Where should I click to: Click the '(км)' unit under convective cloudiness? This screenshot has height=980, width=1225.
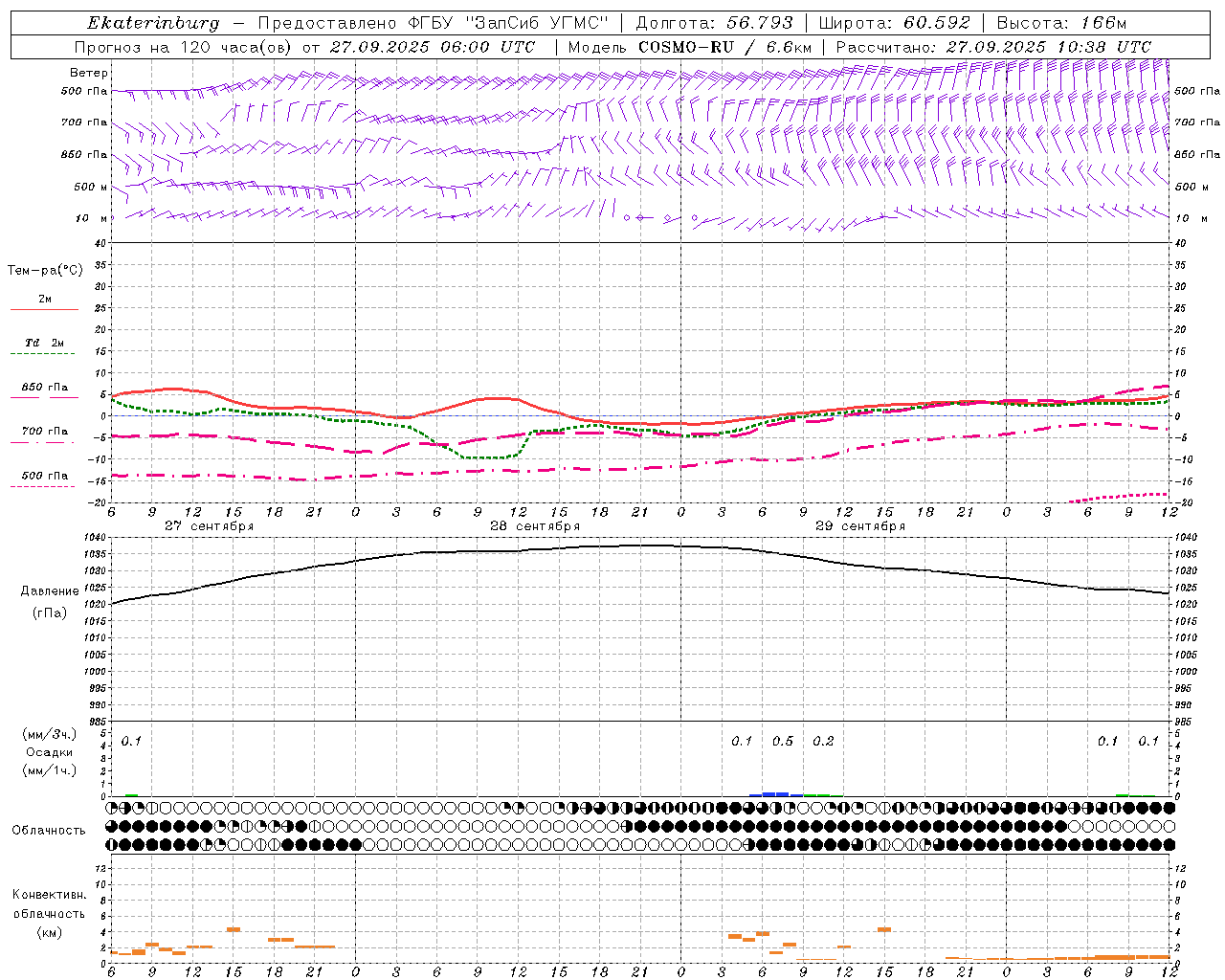[x=49, y=932]
